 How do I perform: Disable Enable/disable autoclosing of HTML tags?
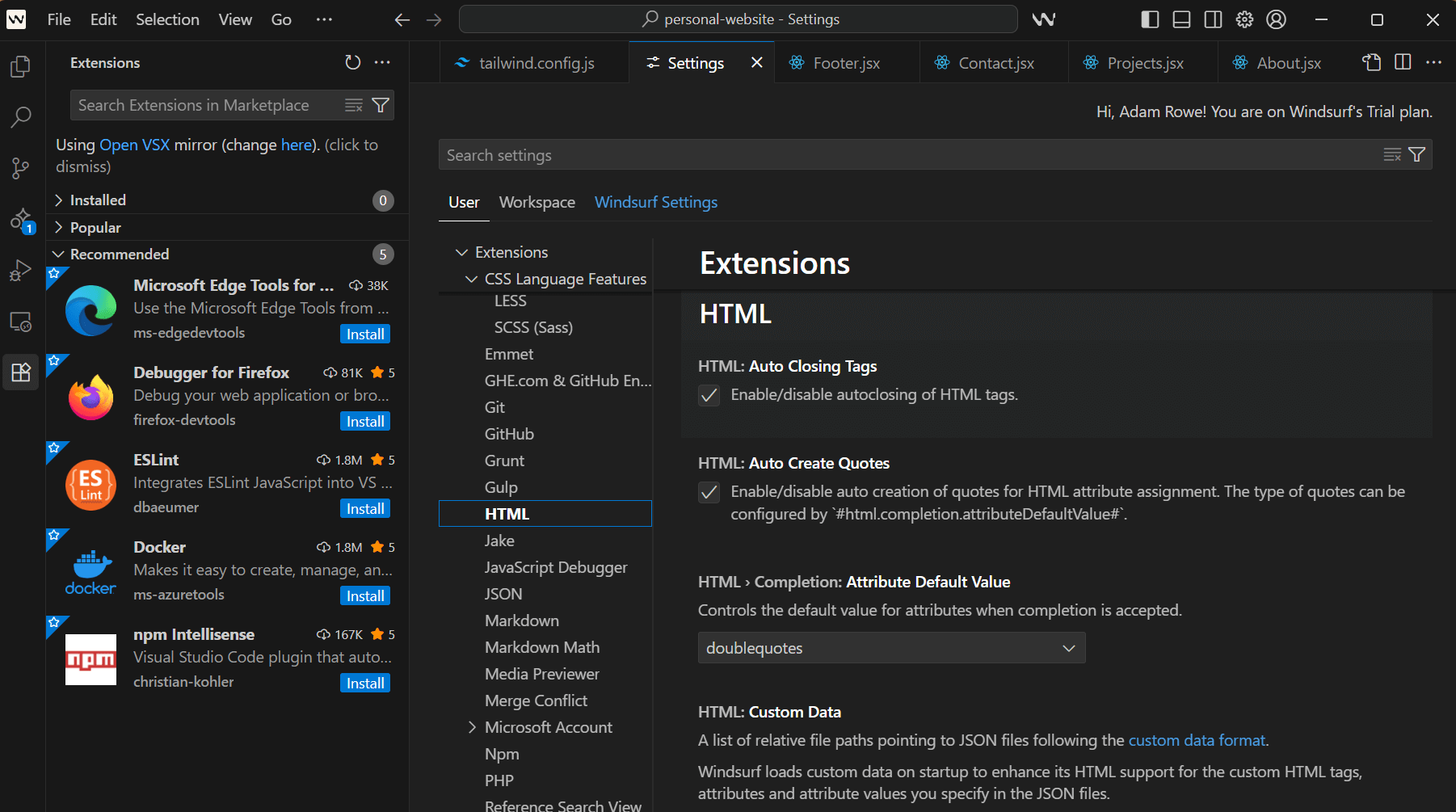pos(709,395)
